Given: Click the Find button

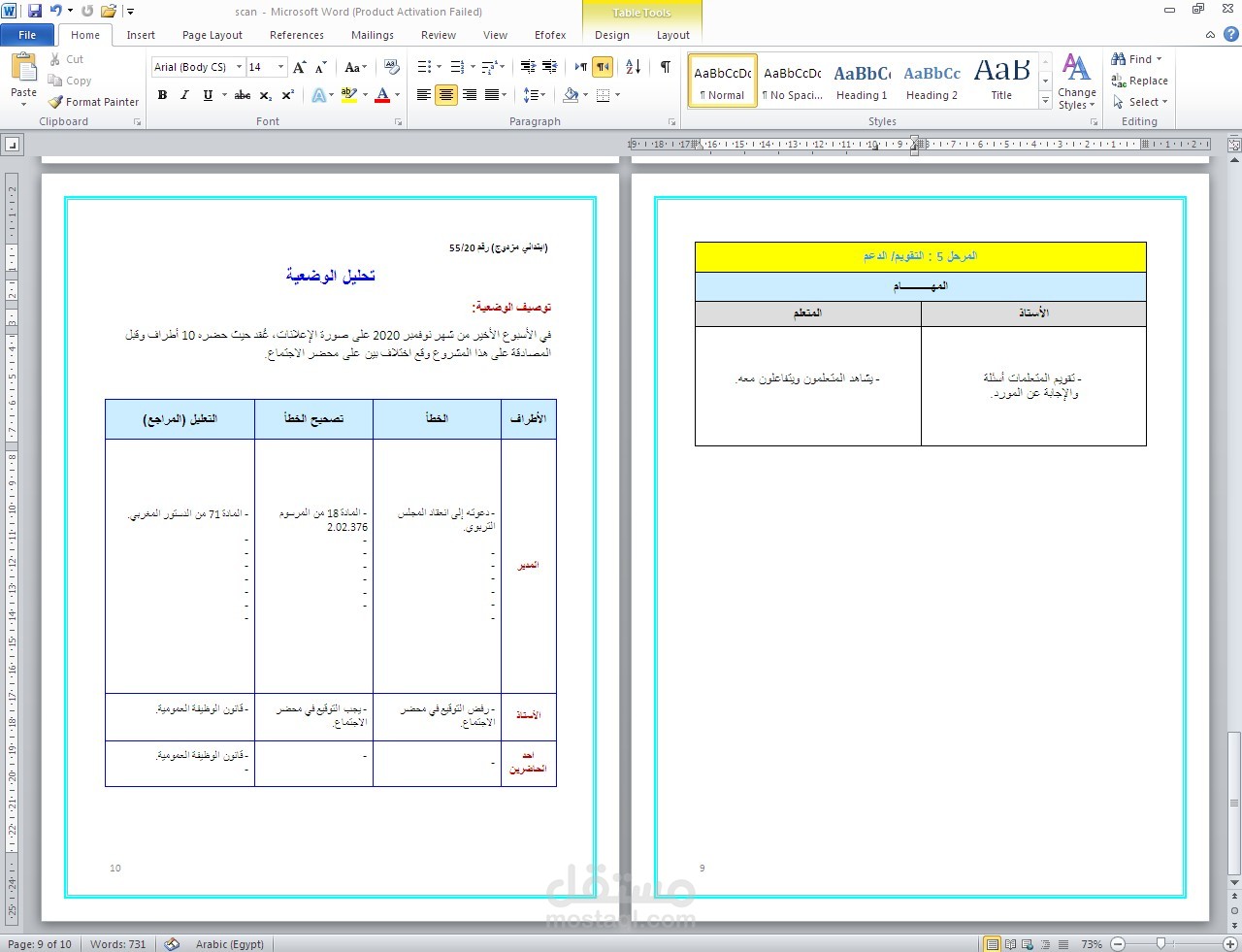Looking at the screenshot, I should [1136, 59].
